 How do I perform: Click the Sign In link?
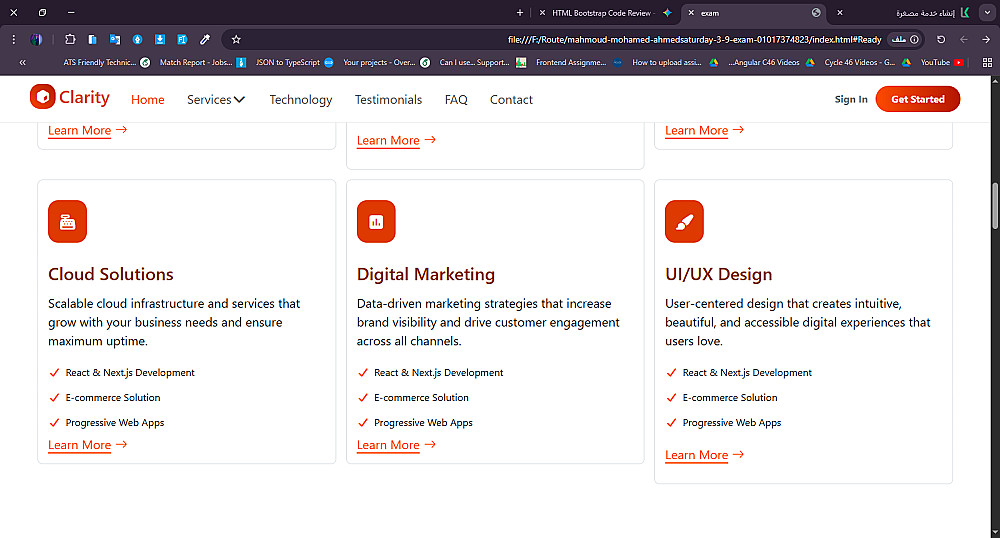(851, 100)
